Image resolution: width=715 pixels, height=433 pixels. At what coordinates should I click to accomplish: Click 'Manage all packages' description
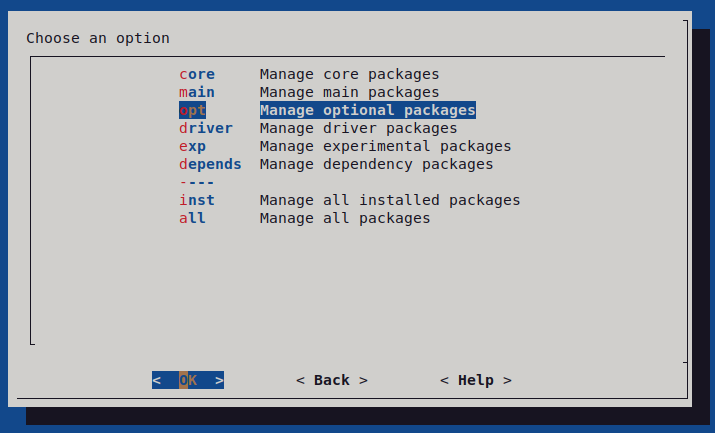[345, 218]
